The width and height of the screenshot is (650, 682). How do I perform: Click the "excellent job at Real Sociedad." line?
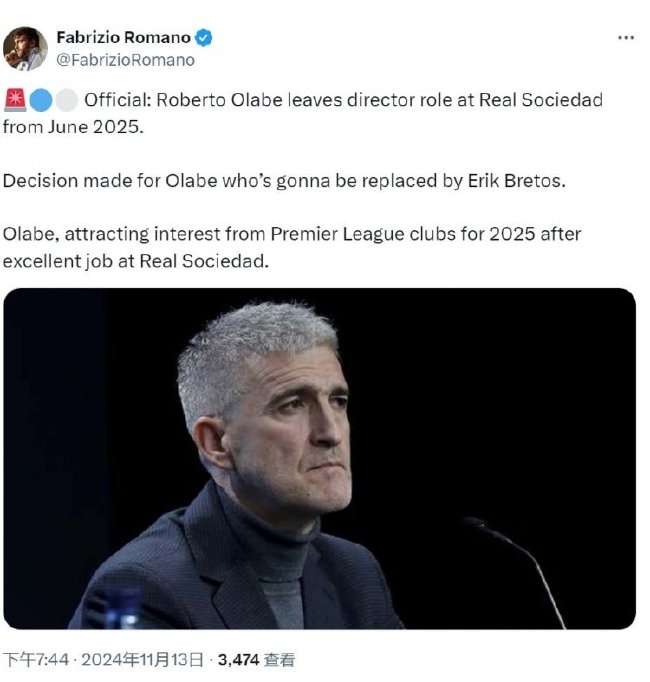pos(136,261)
